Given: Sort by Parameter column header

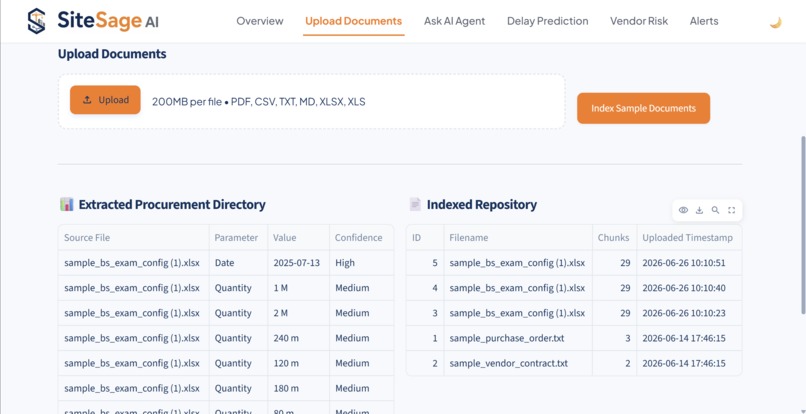Looking at the screenshot, I should click(238, 238).
